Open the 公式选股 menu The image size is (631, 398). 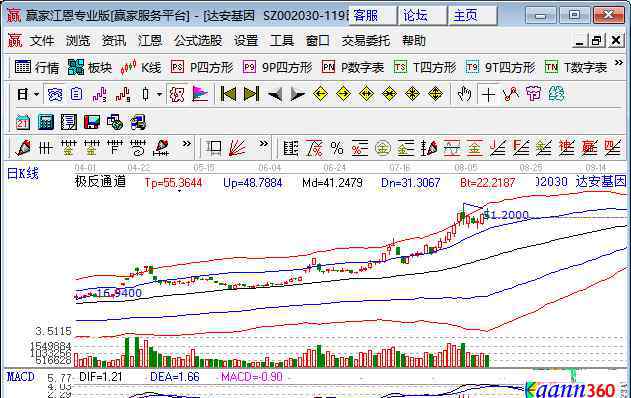pyautogui.click(x=198, y=41)
